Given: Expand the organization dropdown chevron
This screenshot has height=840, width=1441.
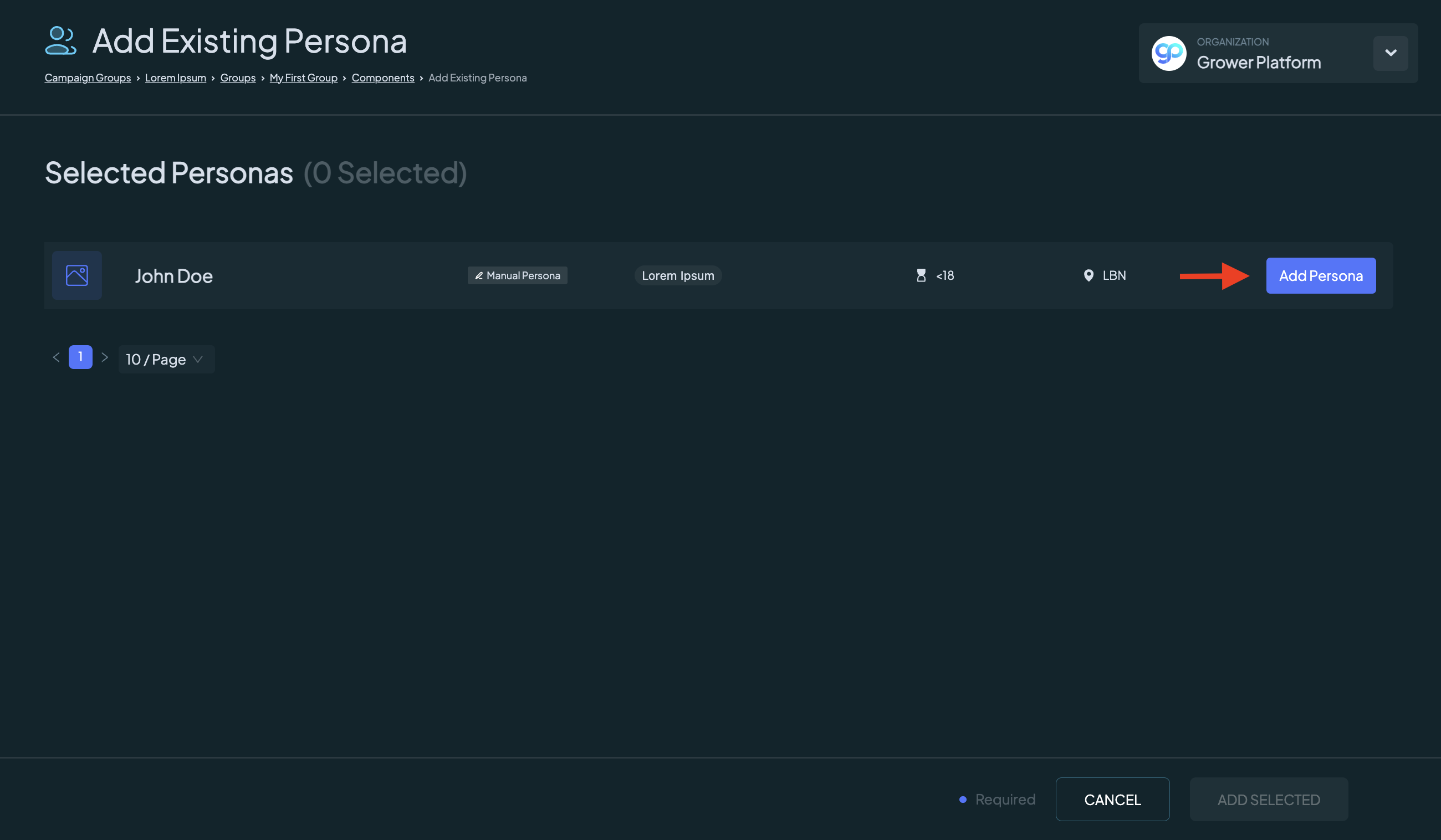Looking at the screenshot, I should point(1391,53).
